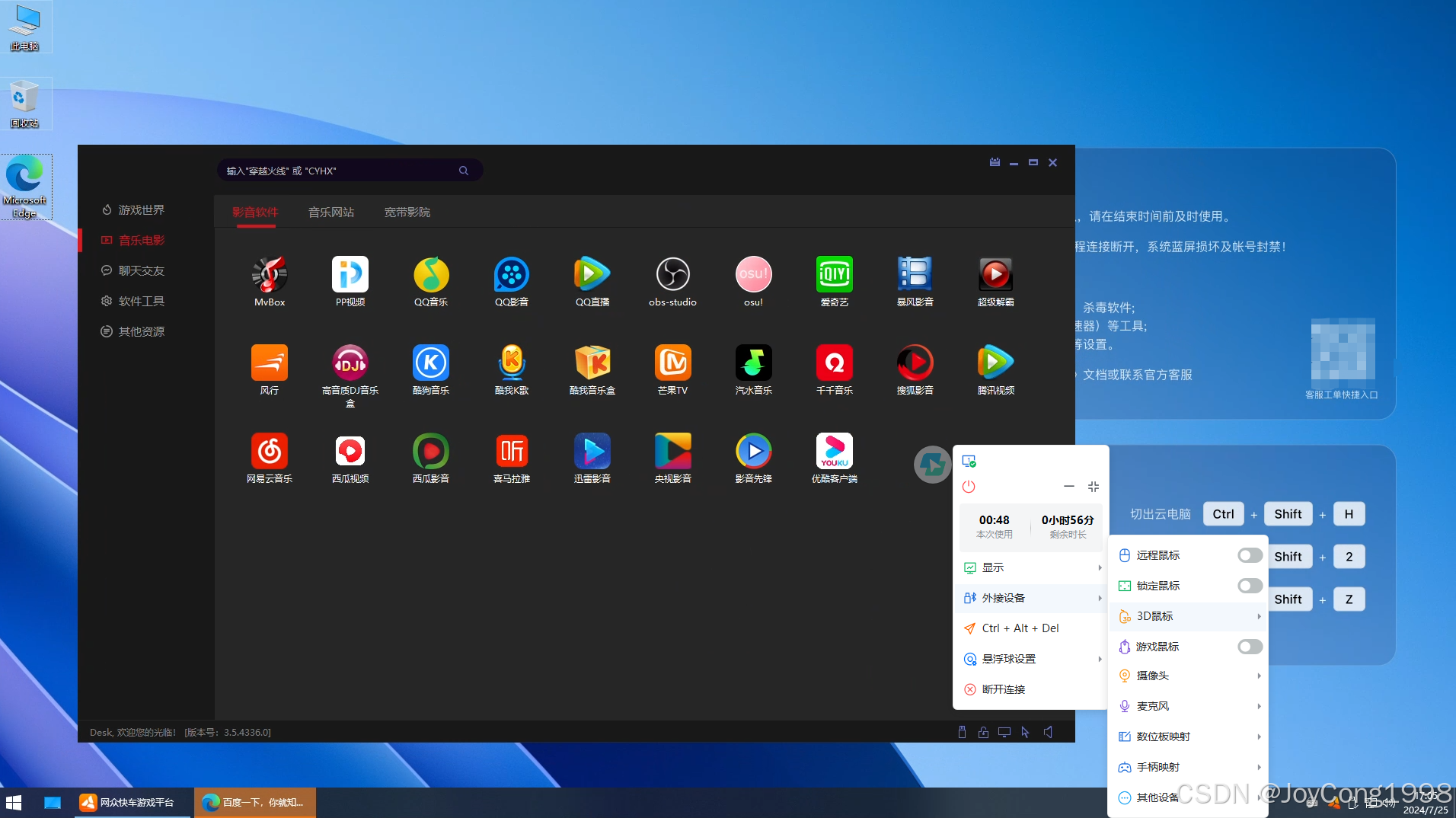The height and width of the screenshot is (818, 1456).
Task: Open 网众快车游戏平台 taskbar item
Action: tap(132, 803)
